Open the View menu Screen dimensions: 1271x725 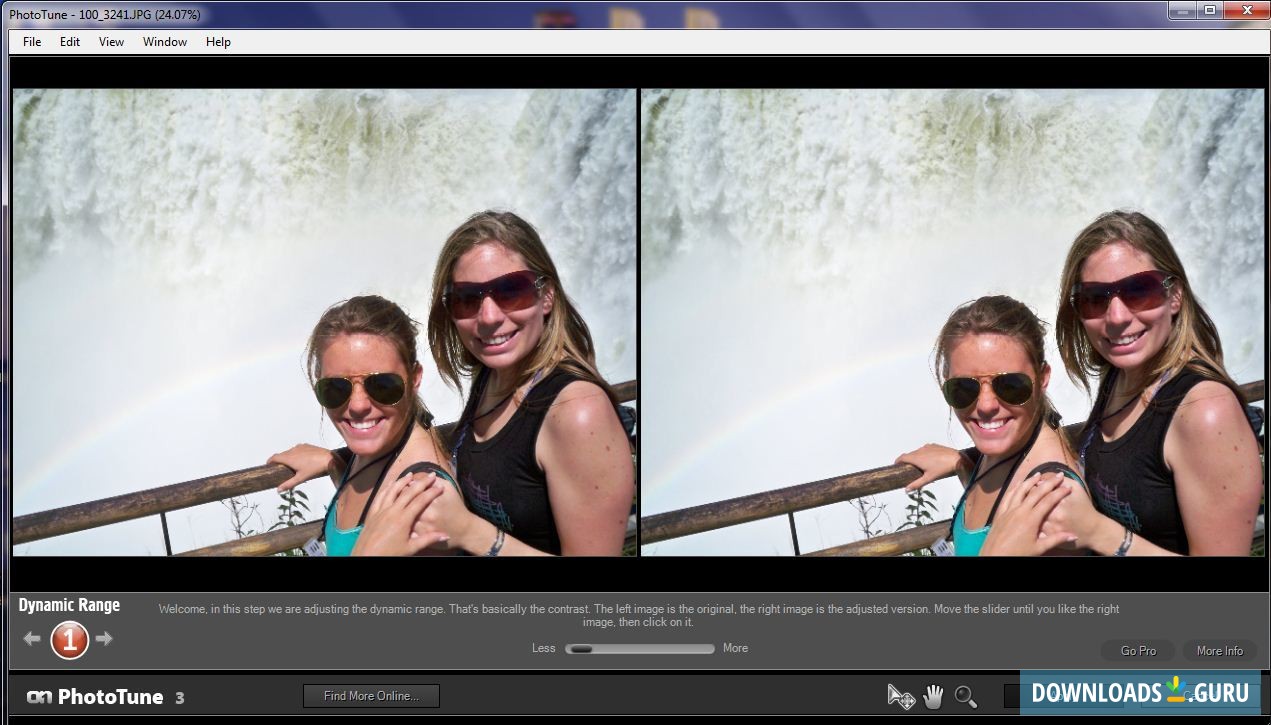click(111, 42)
